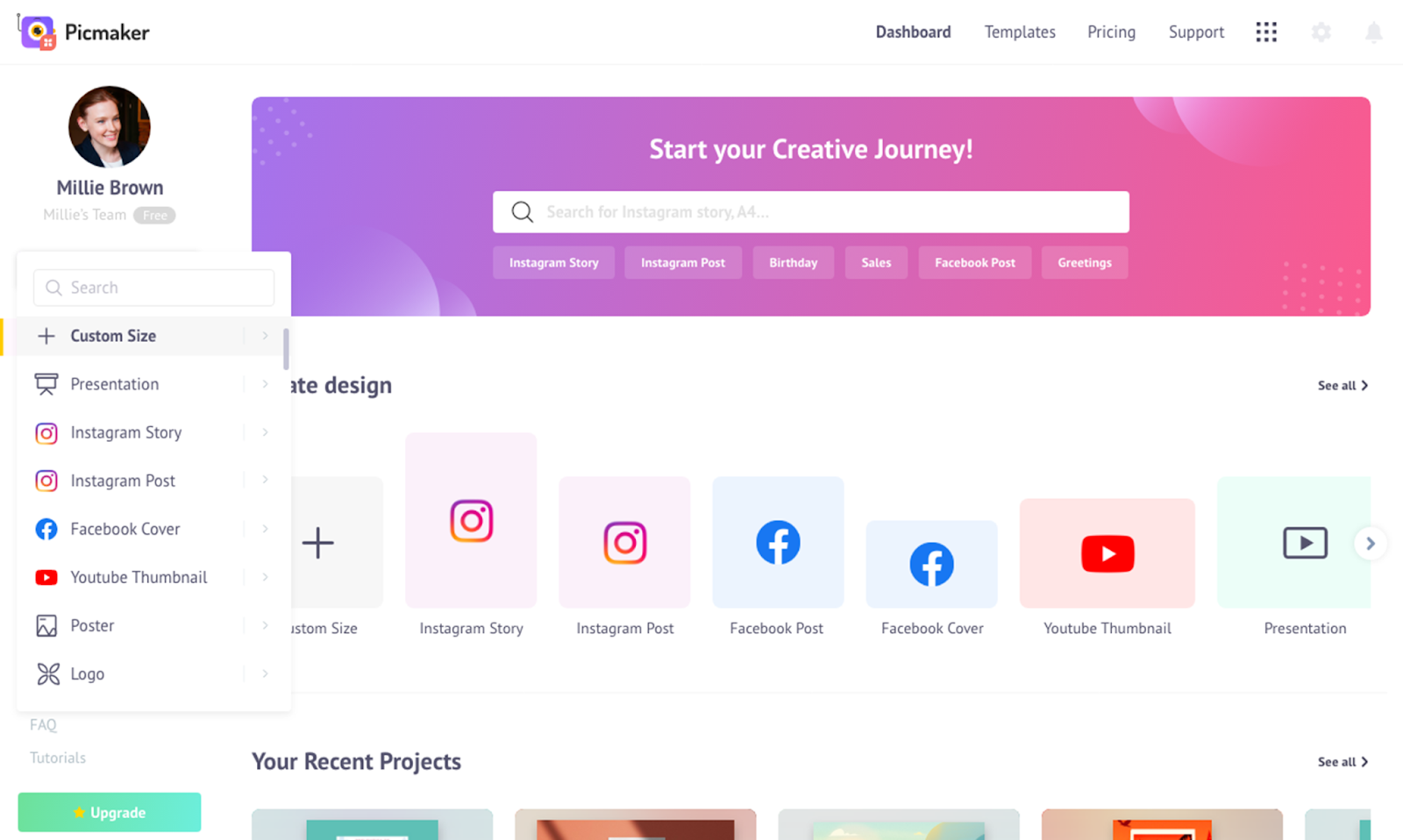Click the plus Custom Size card
1403x840 pixels.
(337, 542)
